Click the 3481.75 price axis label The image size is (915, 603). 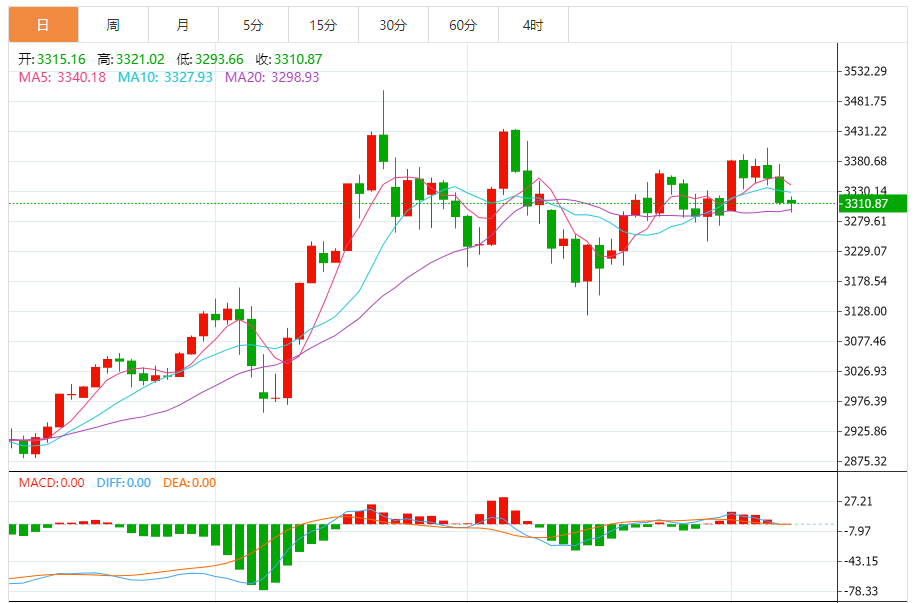[865, 101]
